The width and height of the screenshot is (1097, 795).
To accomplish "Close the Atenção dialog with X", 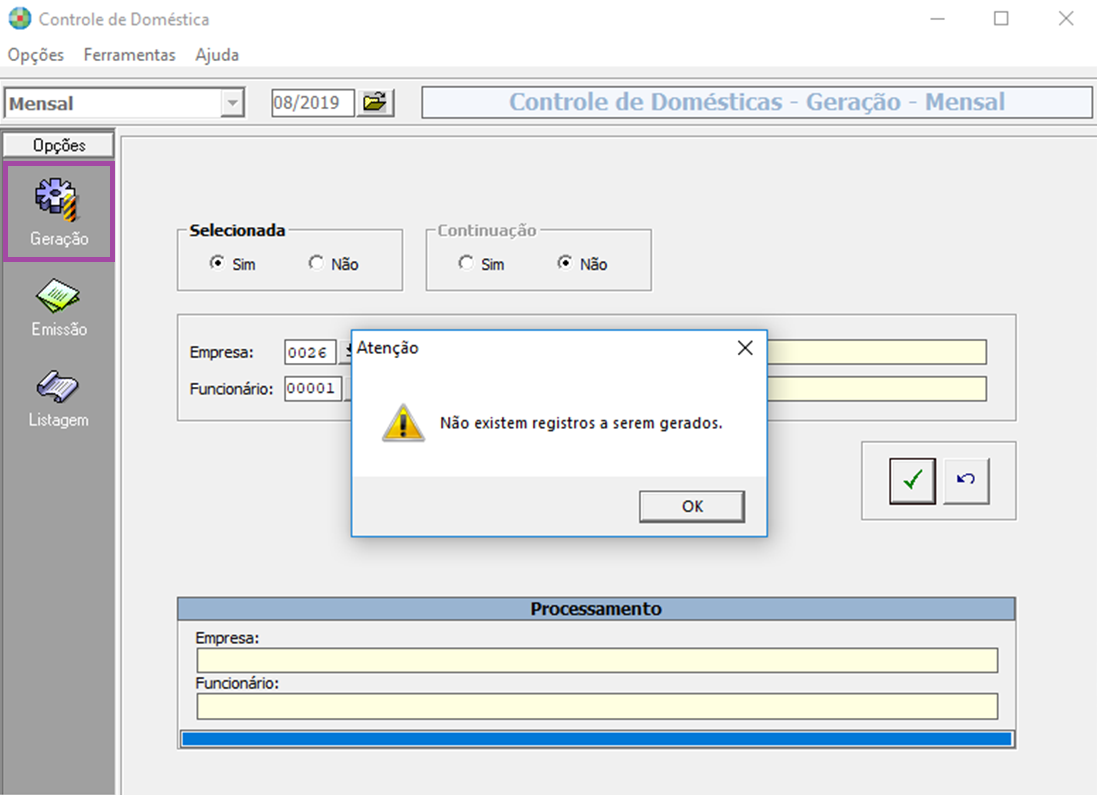I will tap(745, 348).
